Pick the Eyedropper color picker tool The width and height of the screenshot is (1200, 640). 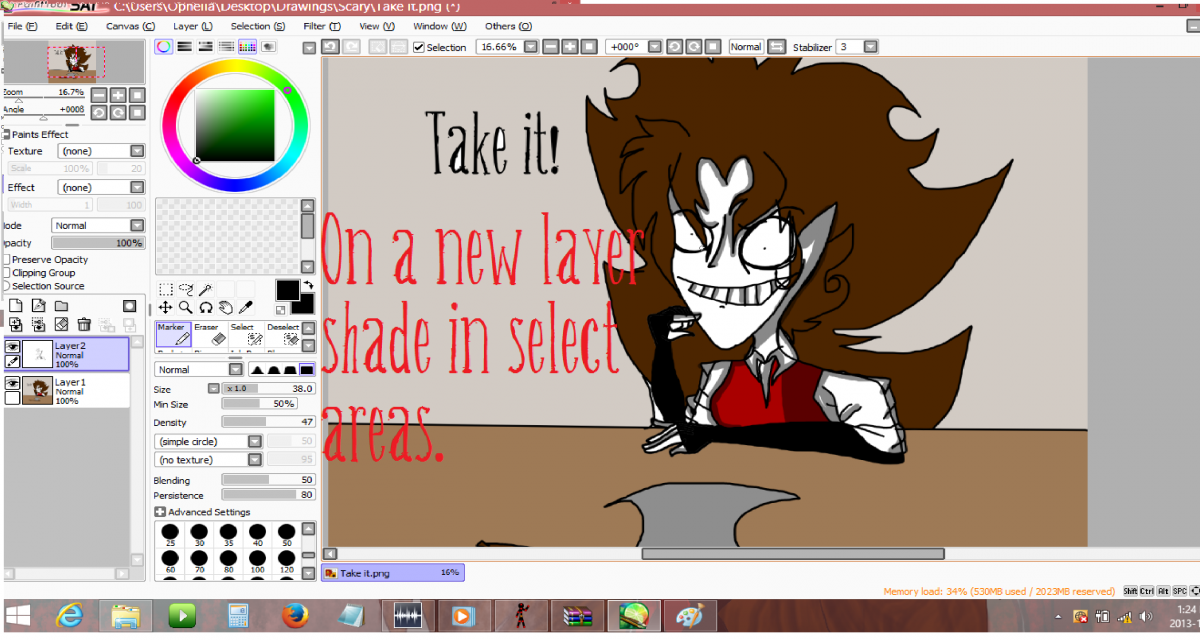pyautogui.click(x=245, y=307)
